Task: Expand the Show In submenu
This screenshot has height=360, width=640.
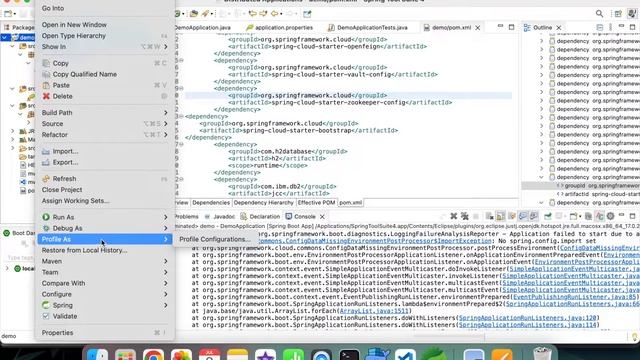Action: (x=105, y=47)
